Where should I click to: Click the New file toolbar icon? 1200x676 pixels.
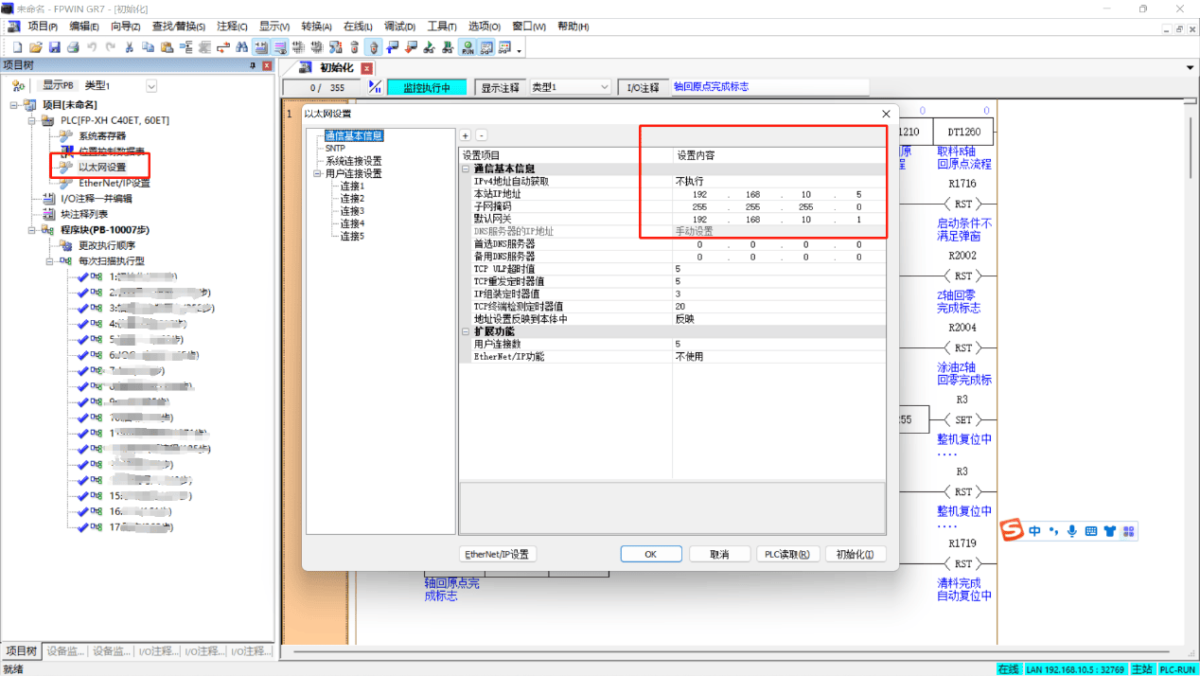pyautogui.click(x=17, y=47)
